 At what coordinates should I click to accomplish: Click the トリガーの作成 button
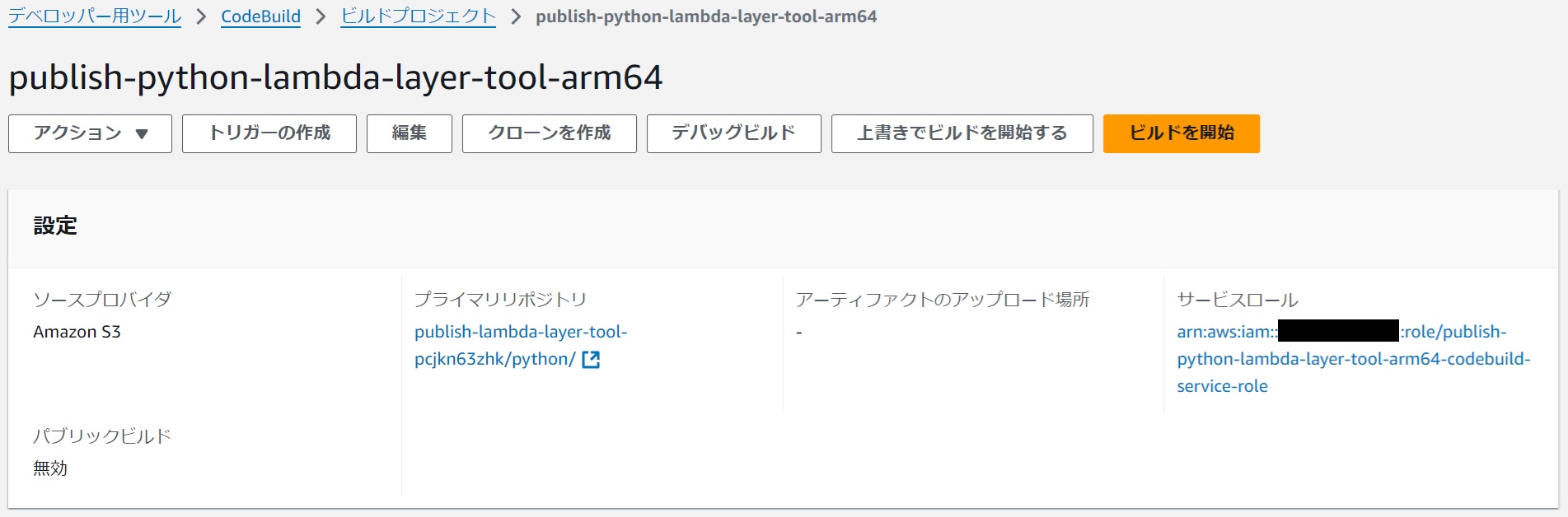click(x=269, y=133)
